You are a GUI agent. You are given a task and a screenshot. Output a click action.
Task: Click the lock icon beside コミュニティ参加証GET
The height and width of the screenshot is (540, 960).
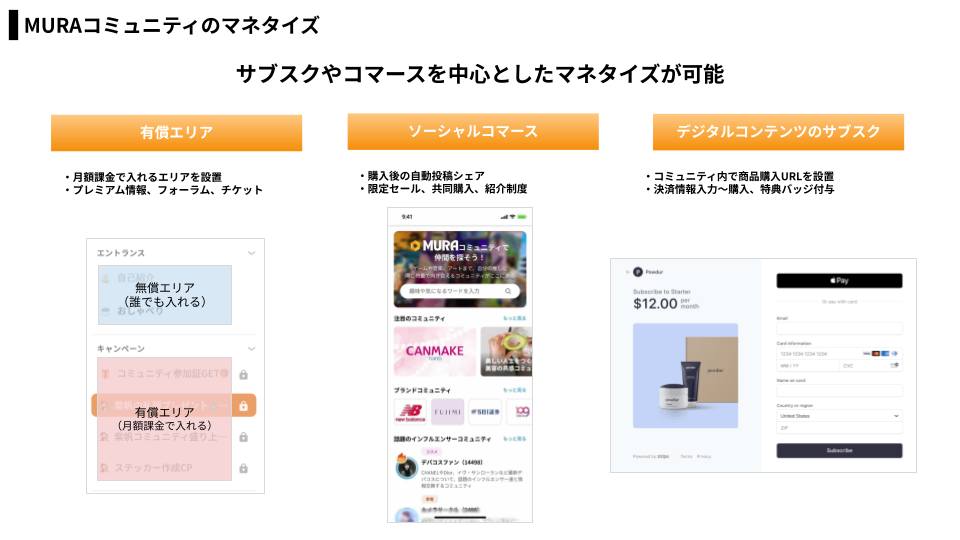coord(243,375)
